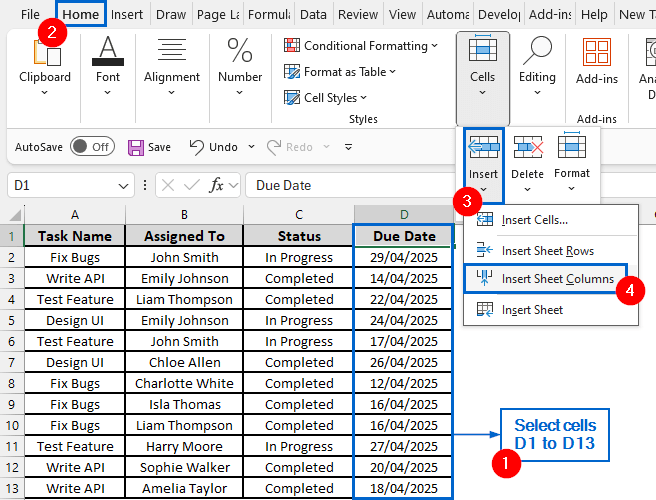Expand the fx function dropdown arrow
The image size is (656, 500).
[233, 185]
